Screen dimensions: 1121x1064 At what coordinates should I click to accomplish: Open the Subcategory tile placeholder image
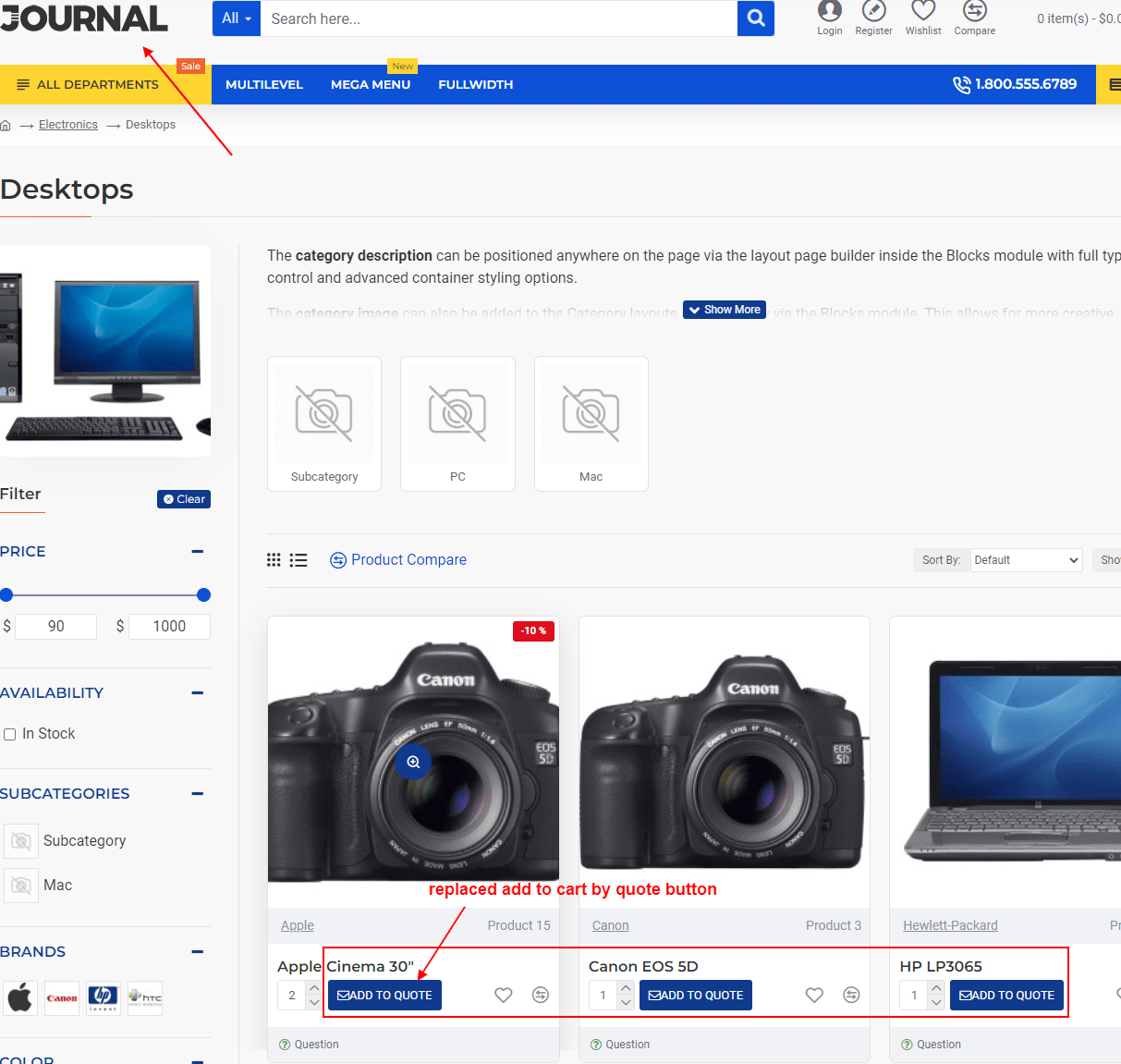click(324, 412)
